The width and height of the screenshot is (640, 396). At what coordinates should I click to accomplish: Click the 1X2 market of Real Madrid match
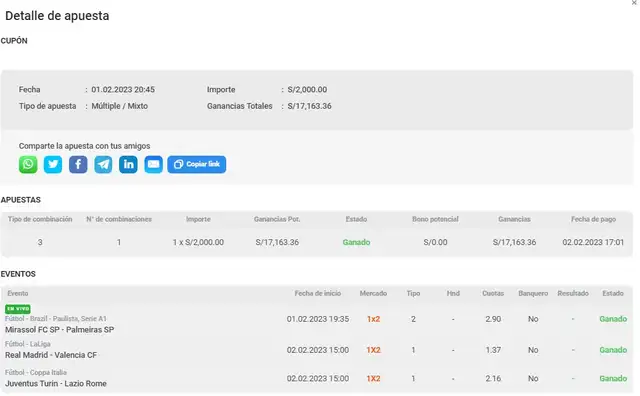[x=373, y=350]
